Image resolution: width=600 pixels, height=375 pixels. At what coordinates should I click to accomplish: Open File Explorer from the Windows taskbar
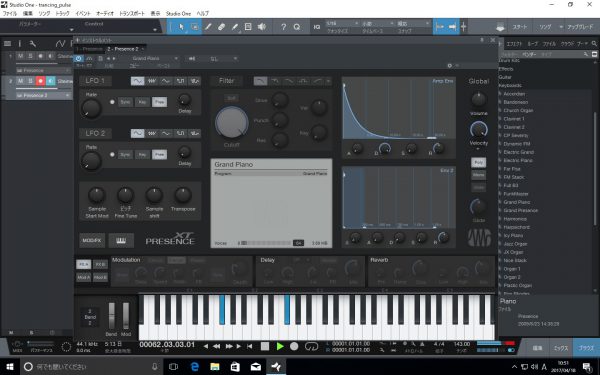coord(215,367)
